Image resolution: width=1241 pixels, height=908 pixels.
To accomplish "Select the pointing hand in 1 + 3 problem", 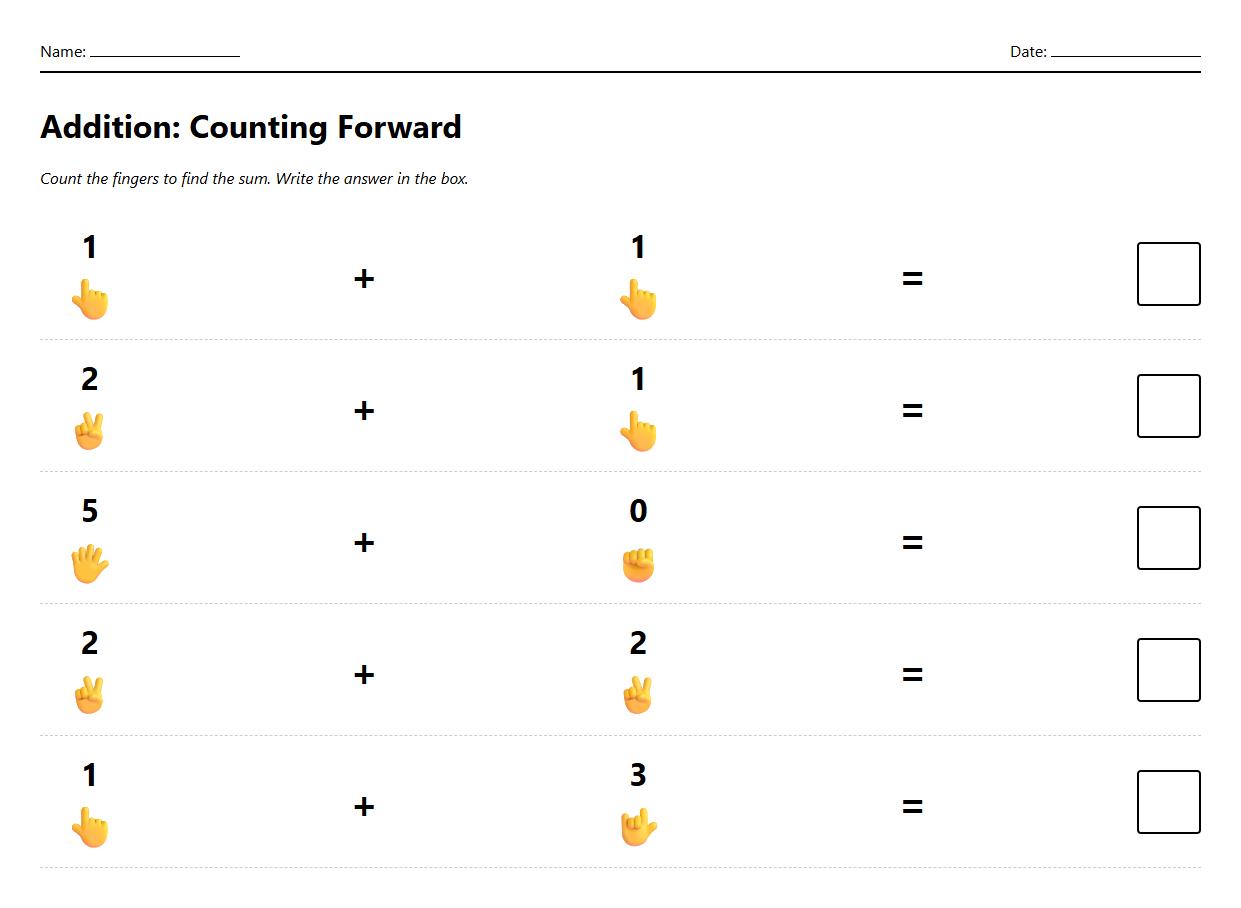I will click(x=90, y=828).
